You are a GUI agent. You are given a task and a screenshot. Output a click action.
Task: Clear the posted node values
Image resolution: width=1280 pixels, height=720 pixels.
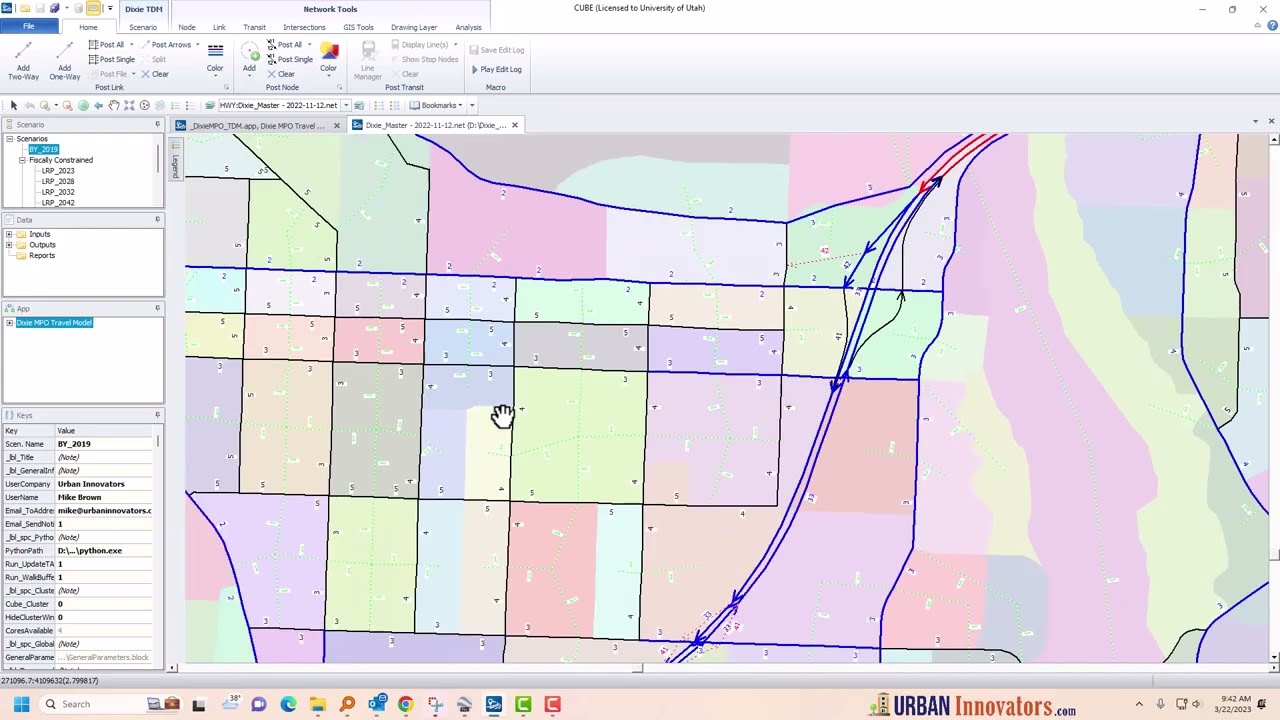point(281,74)
